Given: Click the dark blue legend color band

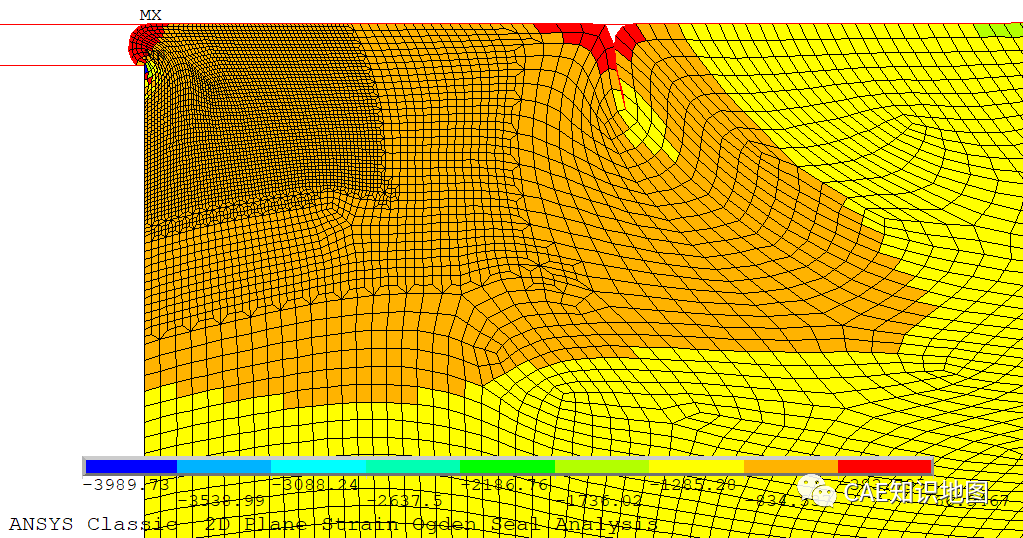Looking at the screenshot, I should click(131, 466).
